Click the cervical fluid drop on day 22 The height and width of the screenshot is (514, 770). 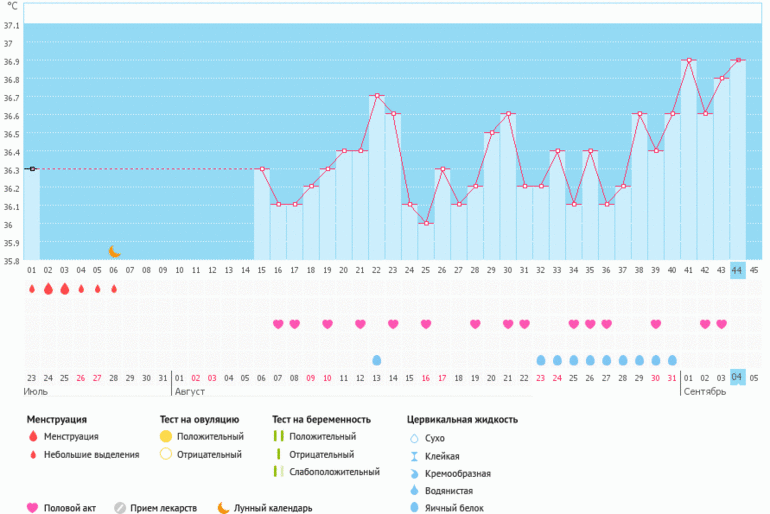coord(377,360)
